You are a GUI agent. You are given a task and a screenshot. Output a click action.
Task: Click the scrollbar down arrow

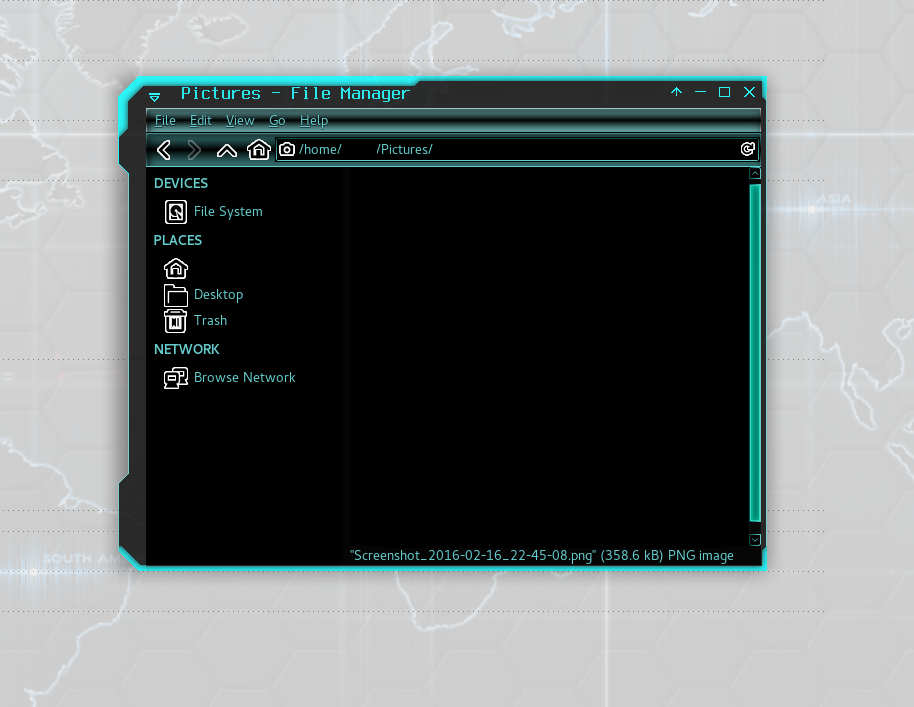pyautogui.click(x=755, y=540)
